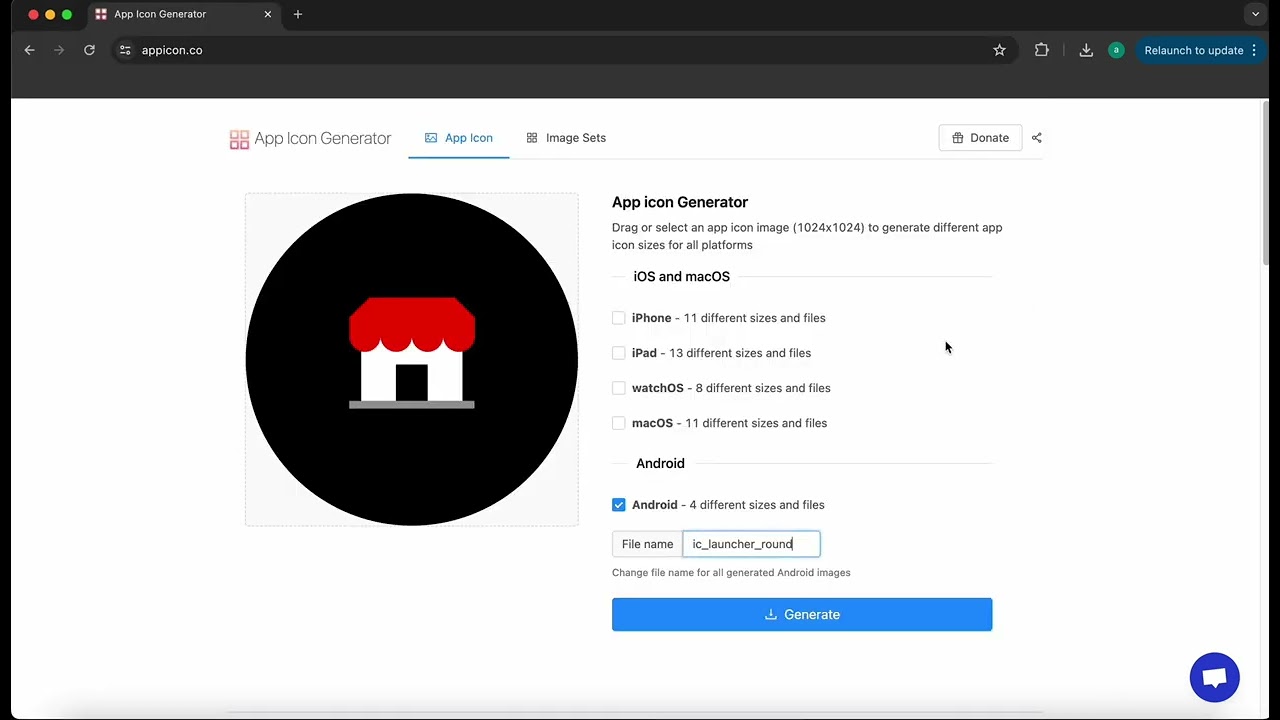Uncheck the Android checkbox

coord(619,505)
